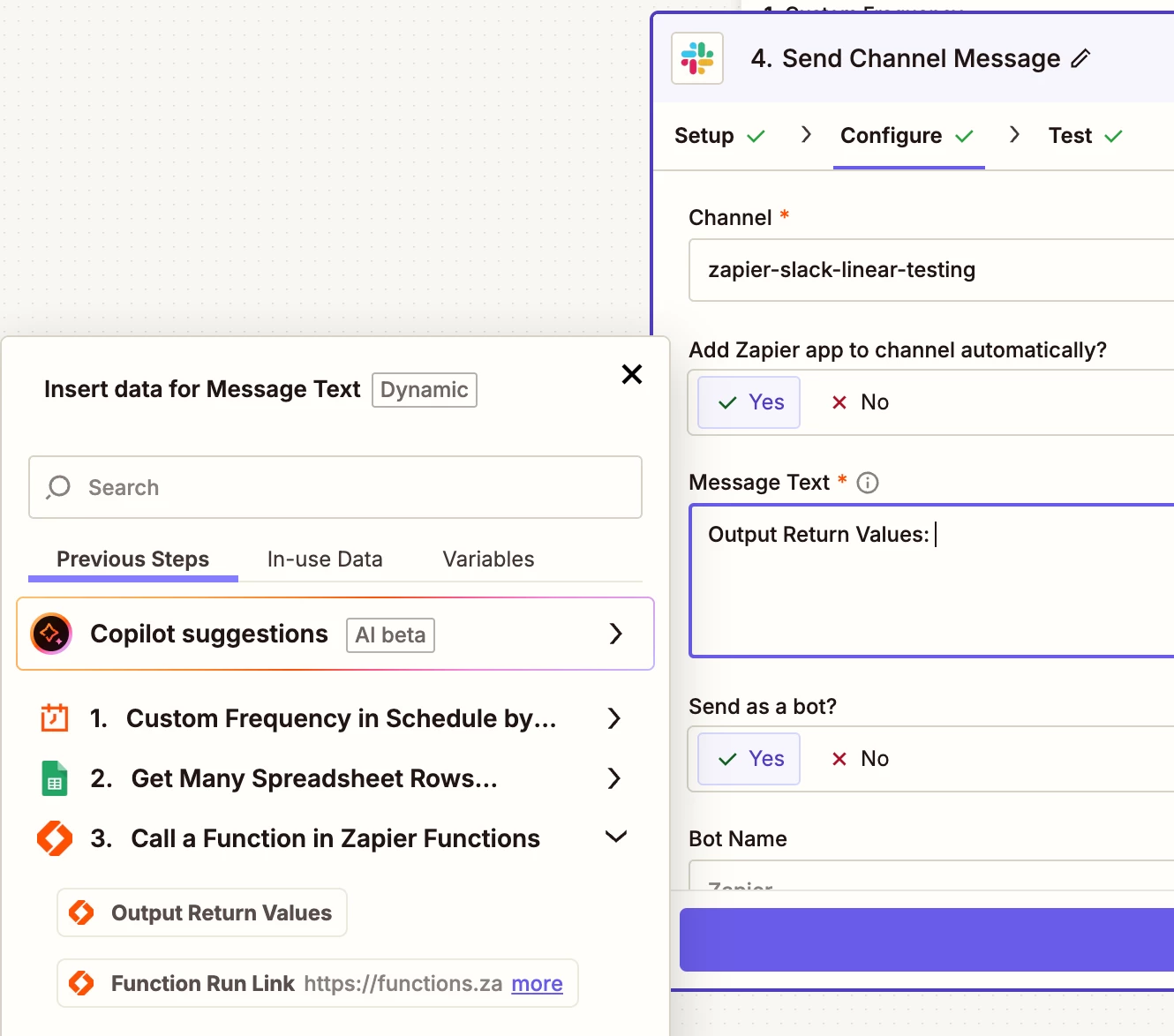Insert the Output Return Values pill
Viewport: 1174px width, 1036px height.
202,912
